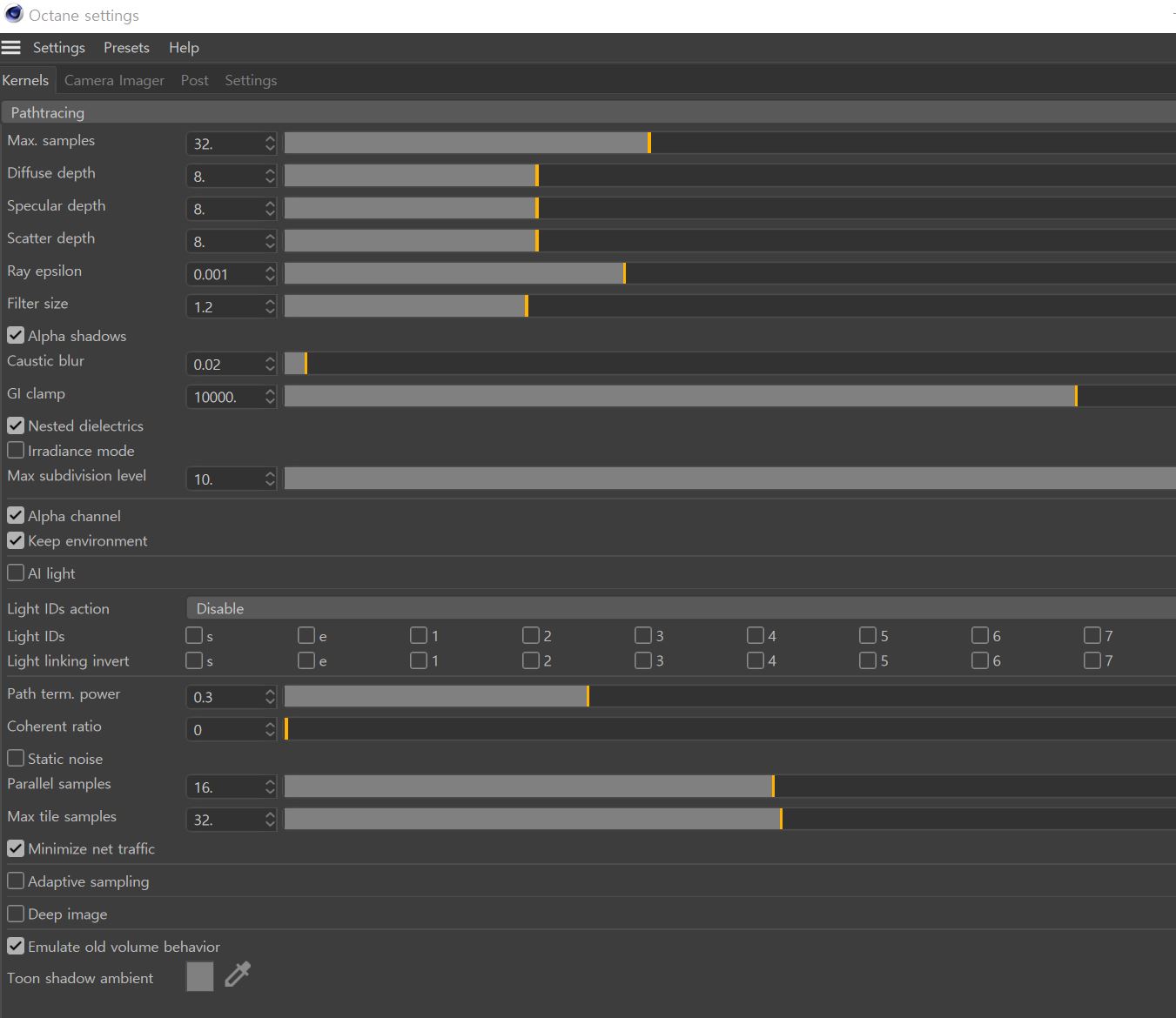1176x1018 pixels.
Task: Open the Presets menu
Action: pyautogui.click(x=126, y=48)
